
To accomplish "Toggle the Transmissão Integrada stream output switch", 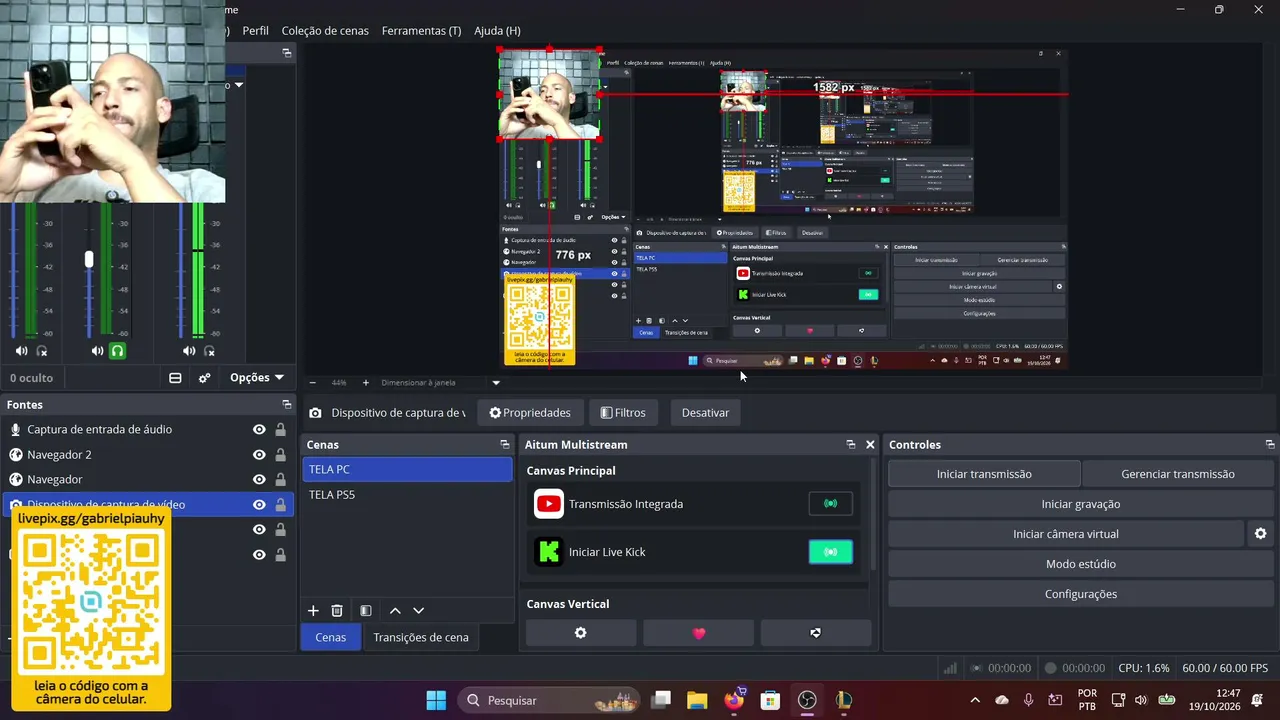I will [831, 504].
